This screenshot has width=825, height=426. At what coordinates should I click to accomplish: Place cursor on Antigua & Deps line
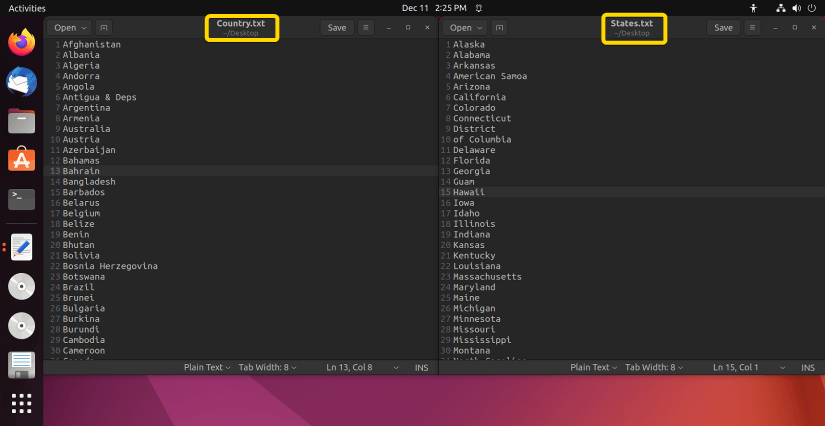point(99,97)
